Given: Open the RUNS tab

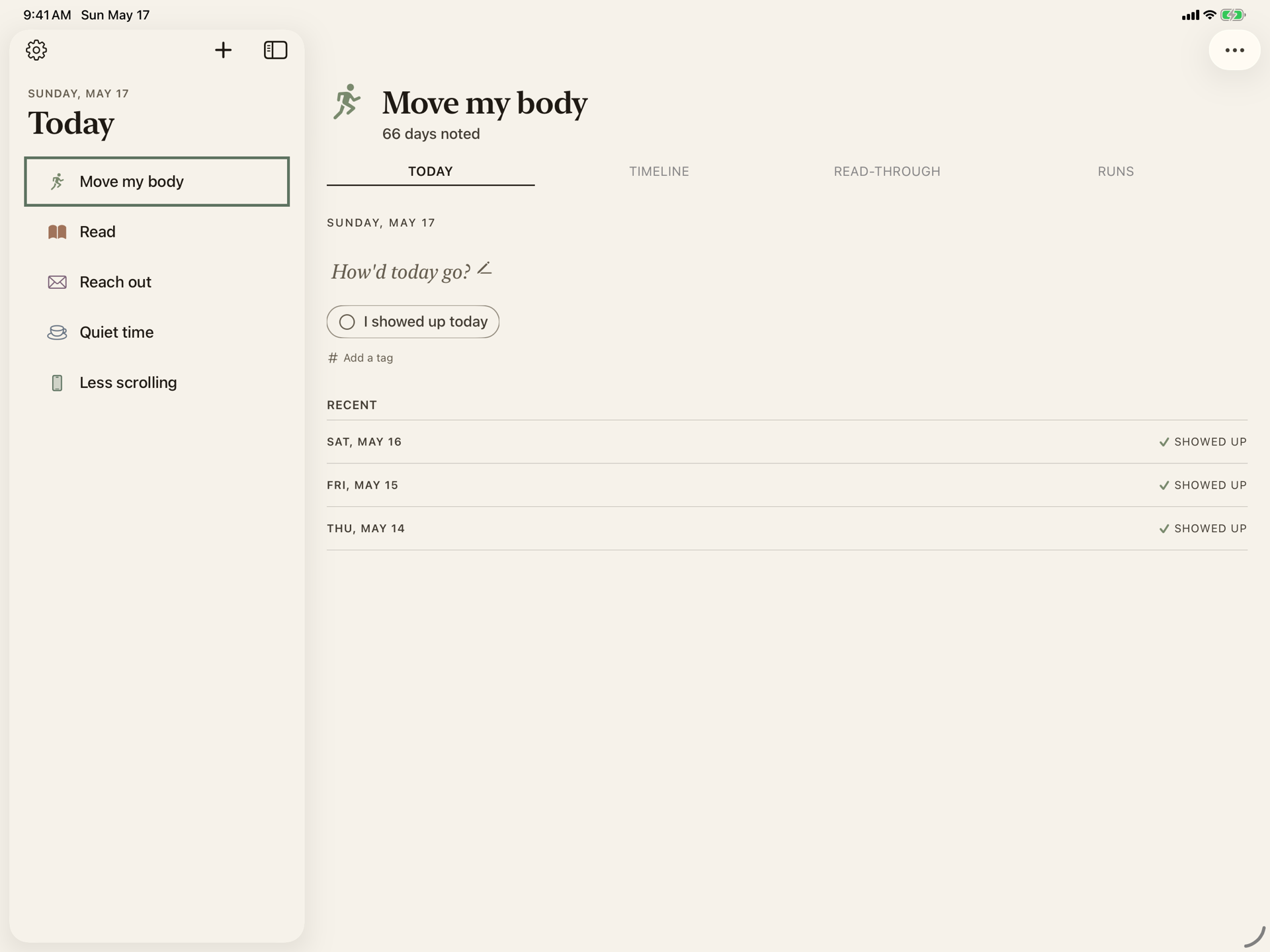Looking at the screenshot, I should click(1115, 171).
